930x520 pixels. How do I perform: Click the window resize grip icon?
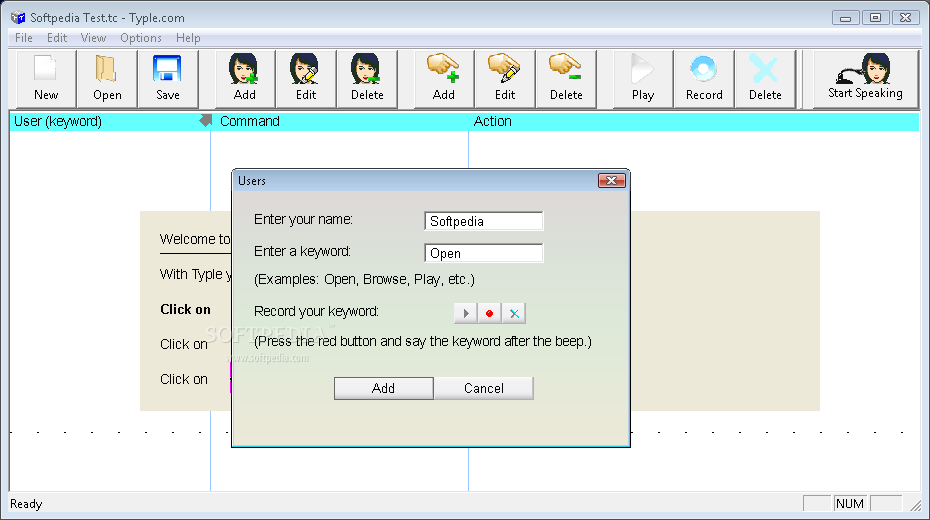pos(916,505)
